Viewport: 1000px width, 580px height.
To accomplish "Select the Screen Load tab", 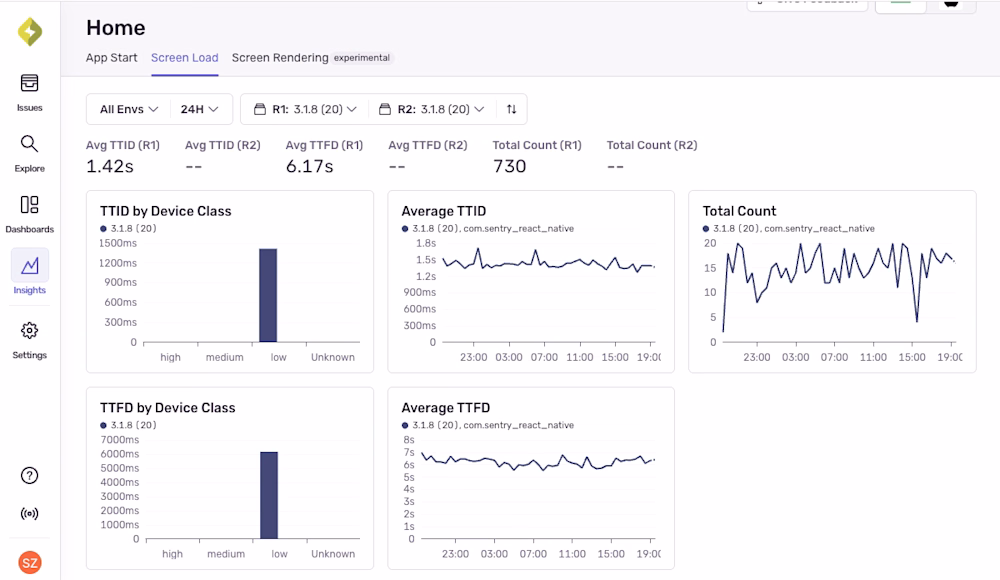I will tap(184, 58).
